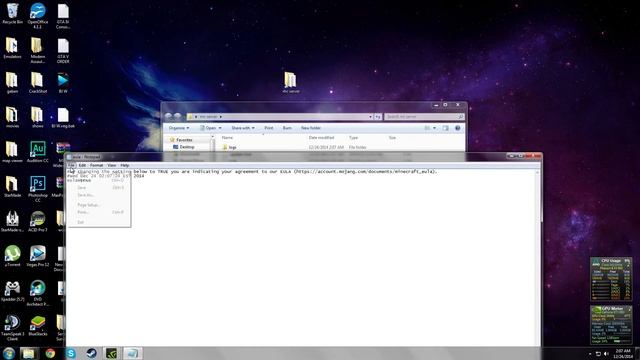Launch DVD Architect Pro shortcut
Viewport: 640px width, 360px height.
tap(38, 293)
